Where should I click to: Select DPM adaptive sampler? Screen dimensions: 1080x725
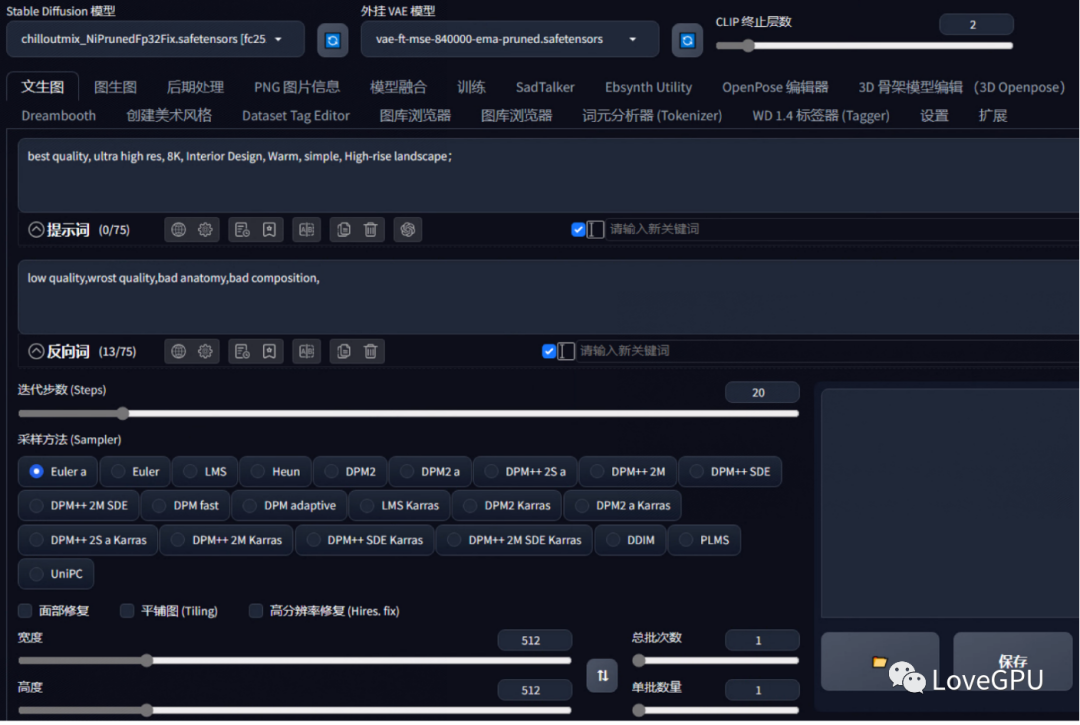click(x=290, y=505)
